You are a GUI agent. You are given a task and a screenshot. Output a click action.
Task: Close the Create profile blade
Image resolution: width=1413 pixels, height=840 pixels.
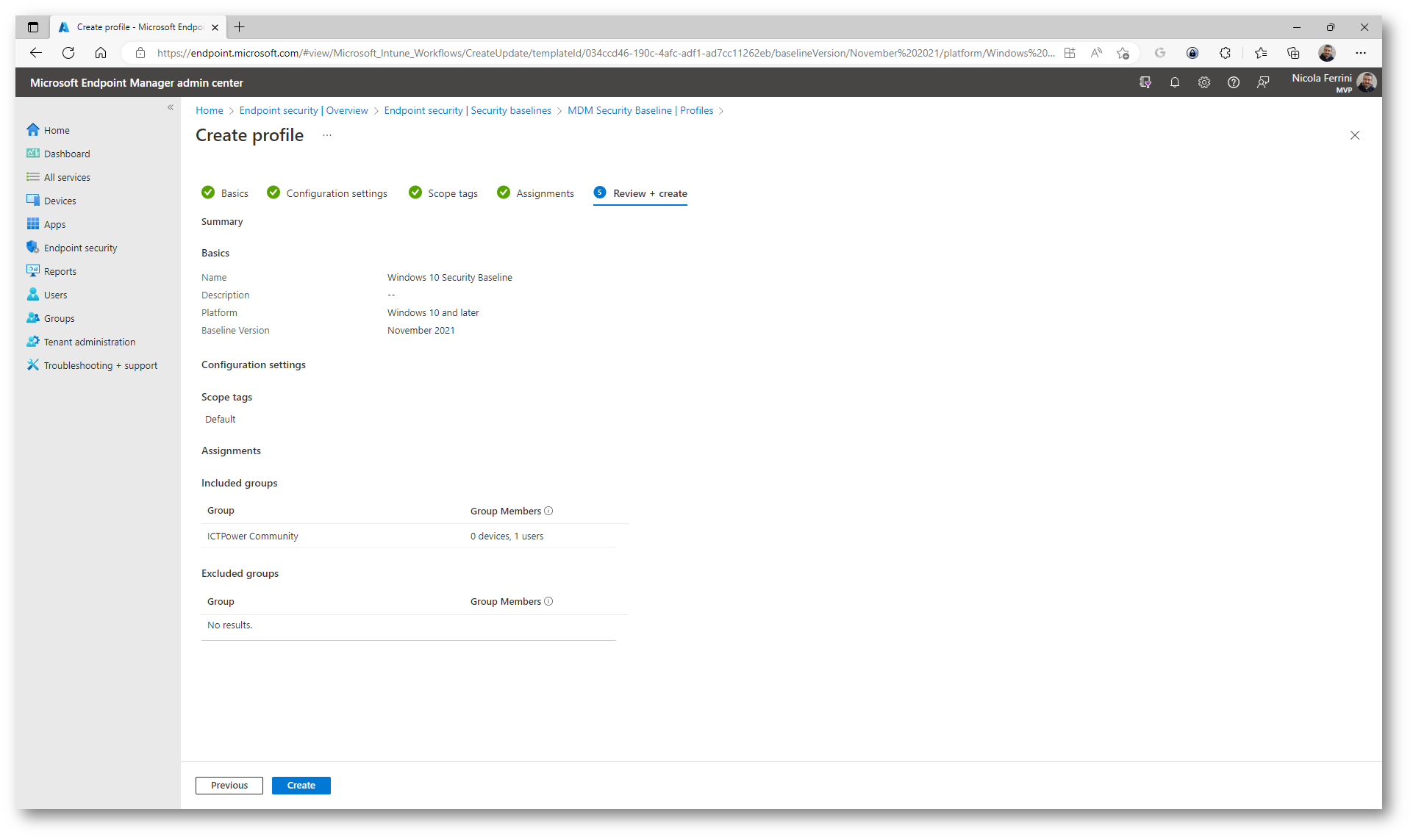1355,135
